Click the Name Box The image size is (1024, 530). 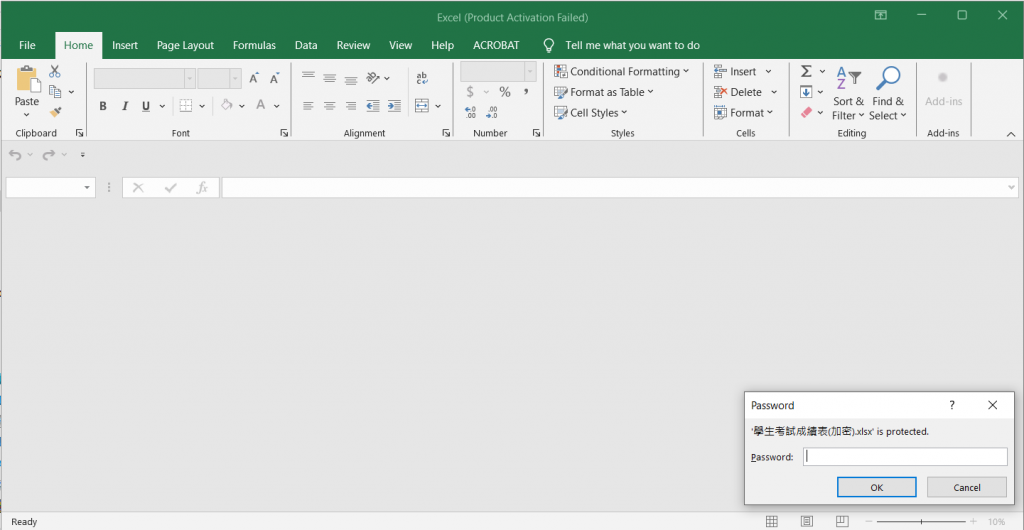coord(50,188)
